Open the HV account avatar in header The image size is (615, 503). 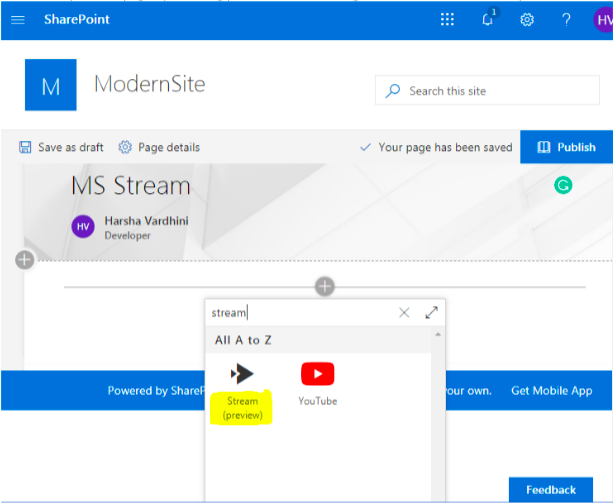pyautogui.click(x=603, y=20)
